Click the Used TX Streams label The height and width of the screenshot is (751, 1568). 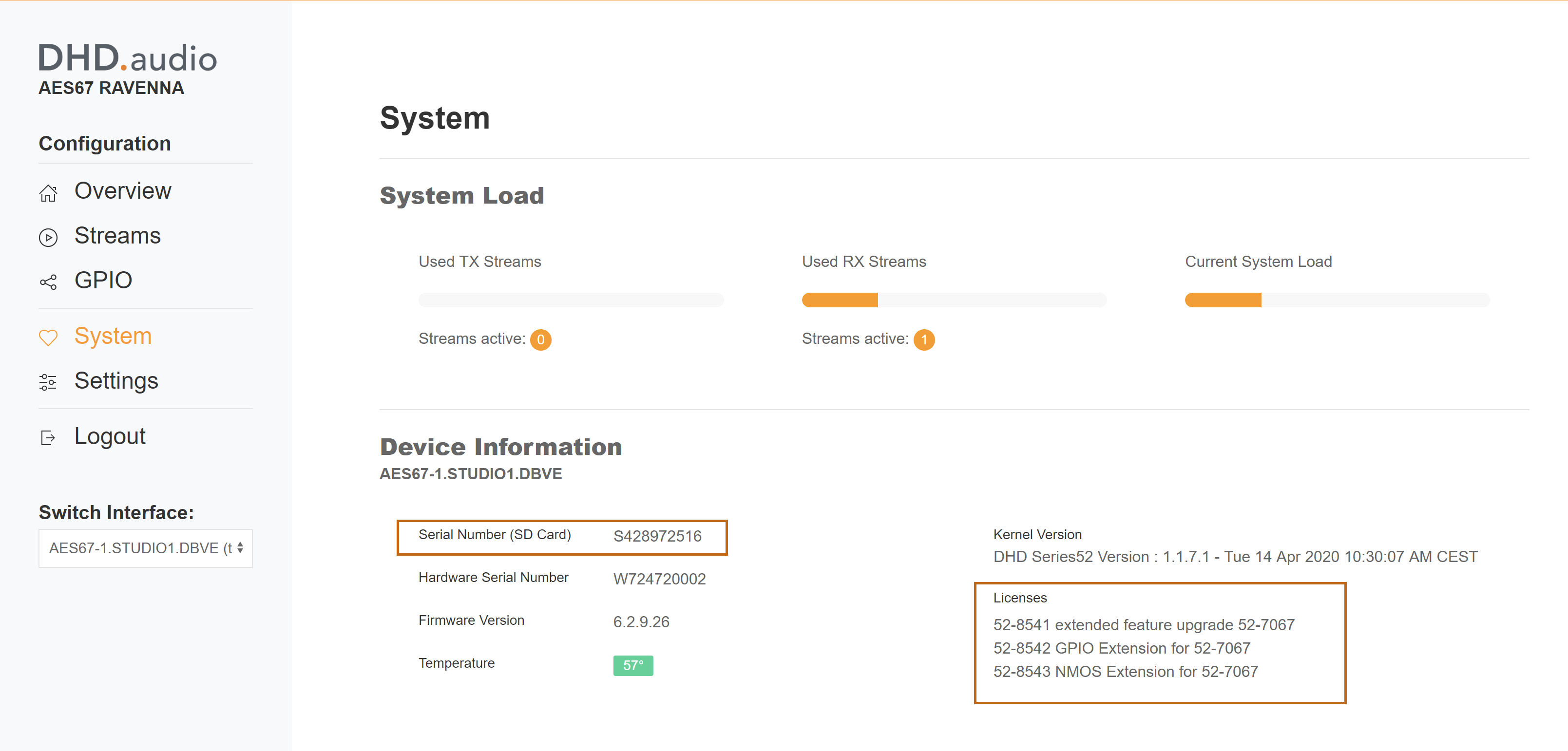point(479,262)
